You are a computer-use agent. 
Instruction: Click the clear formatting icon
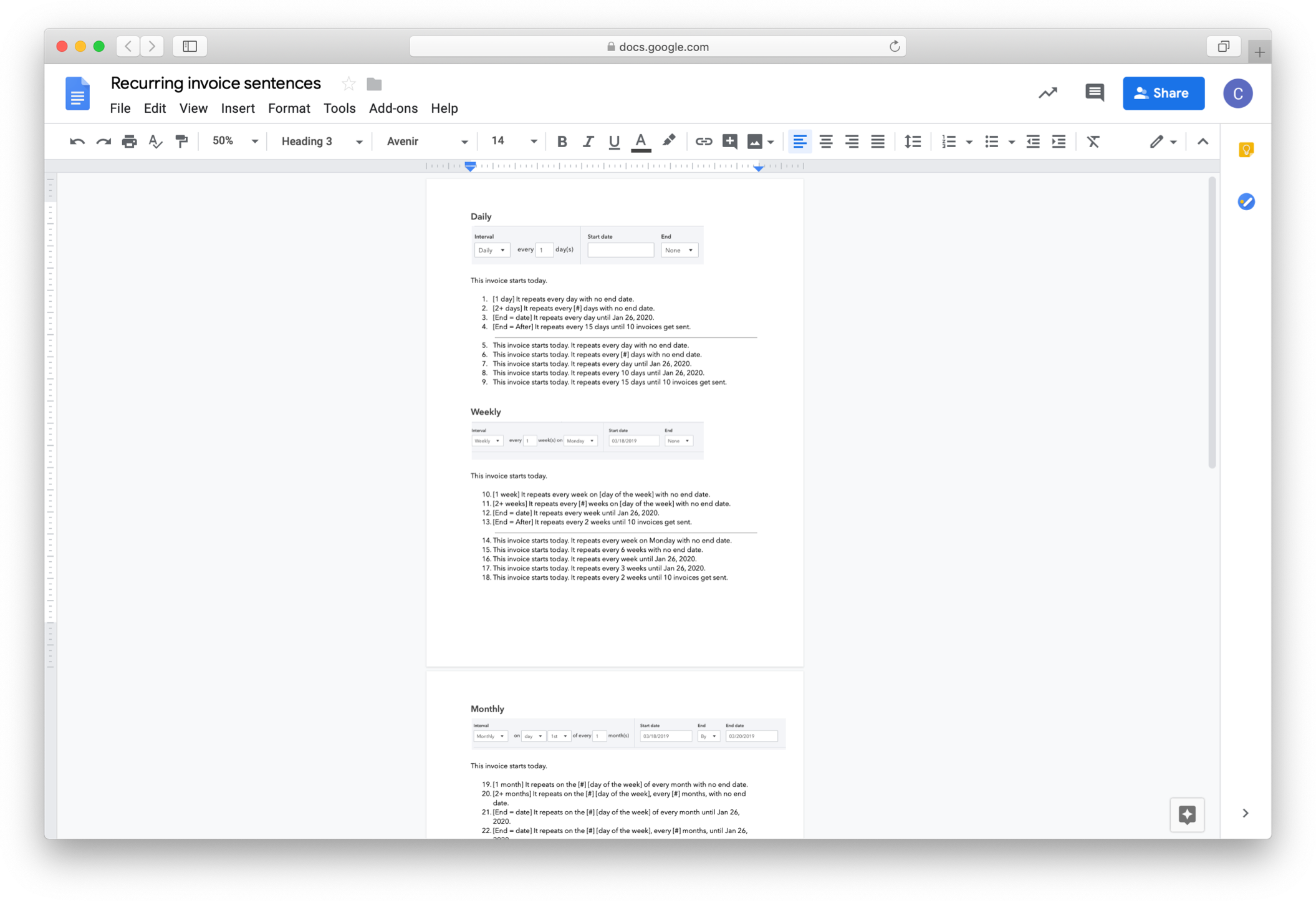click(1094, 141)
